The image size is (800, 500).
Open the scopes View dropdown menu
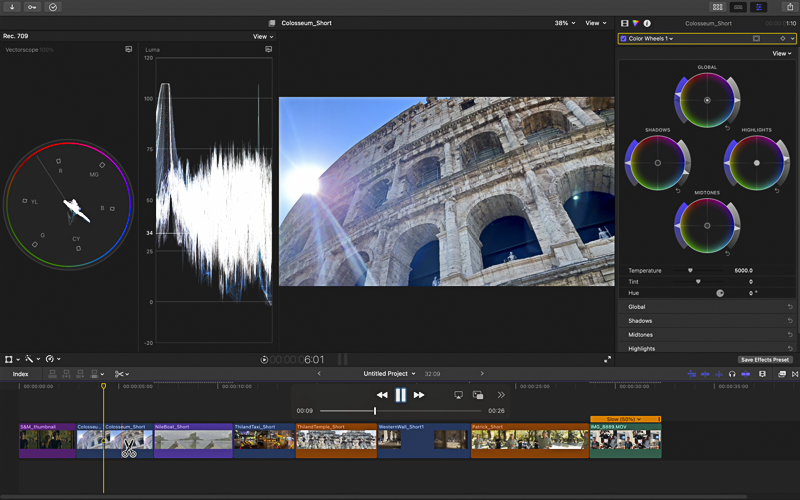tap(263, 37)
